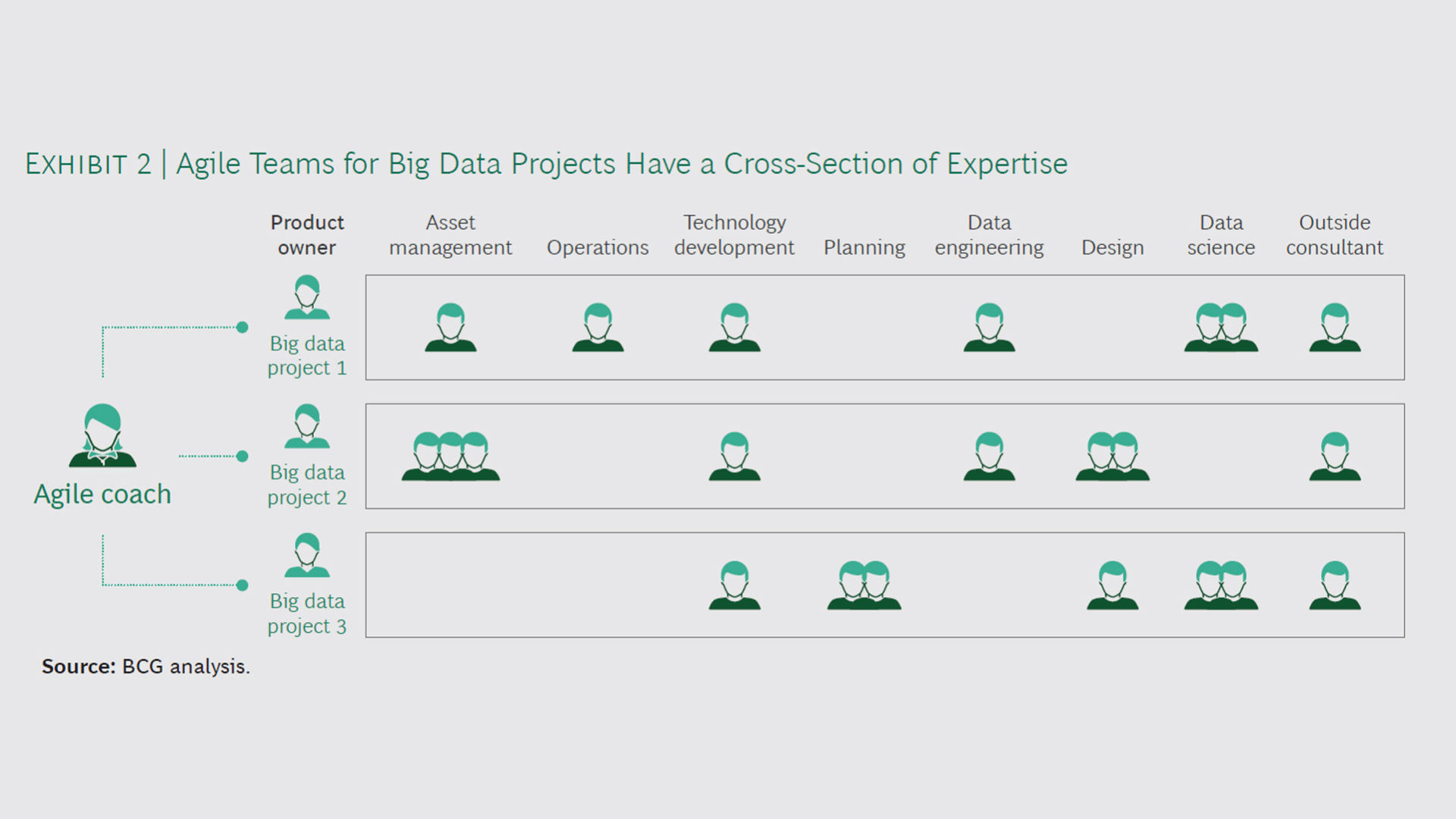The width and height of the screenshot is (1456, 819).
Task: Select project 1 Operations person icon
Action: coord(598,328)
